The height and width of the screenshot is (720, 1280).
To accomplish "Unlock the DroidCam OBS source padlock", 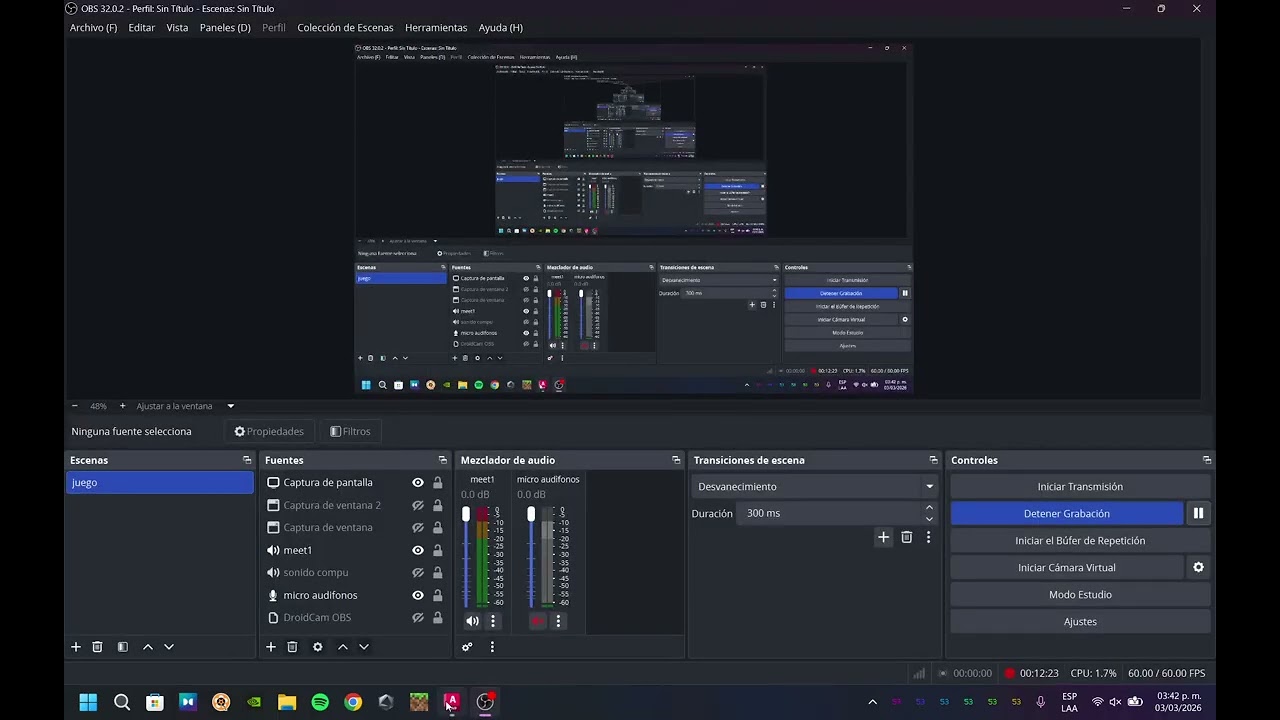I will pos(437,618).
